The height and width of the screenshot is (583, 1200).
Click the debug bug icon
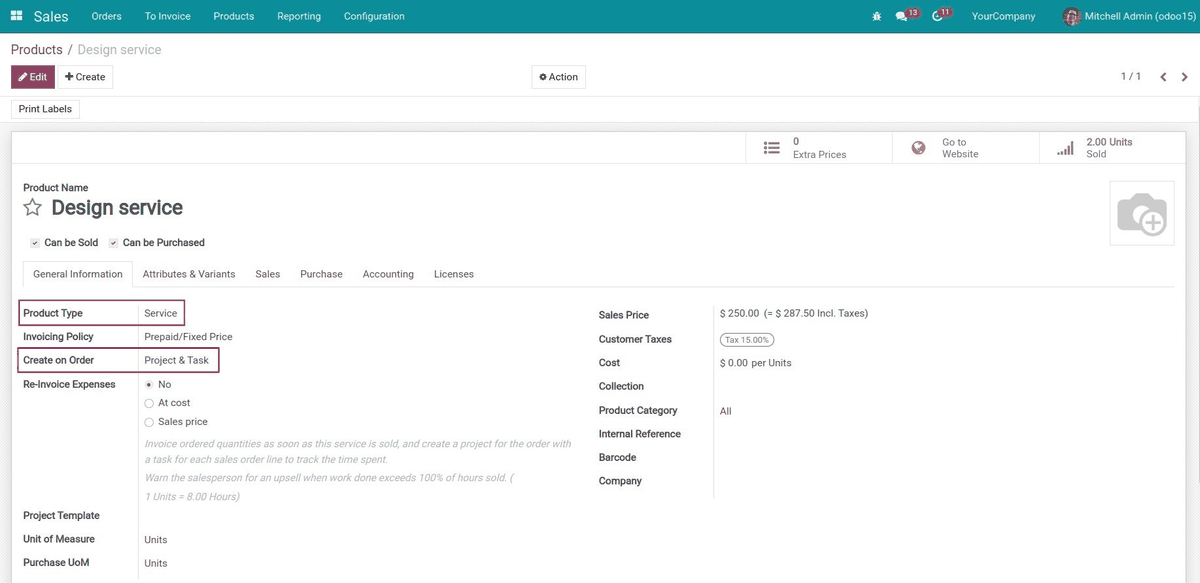[877, 16]
